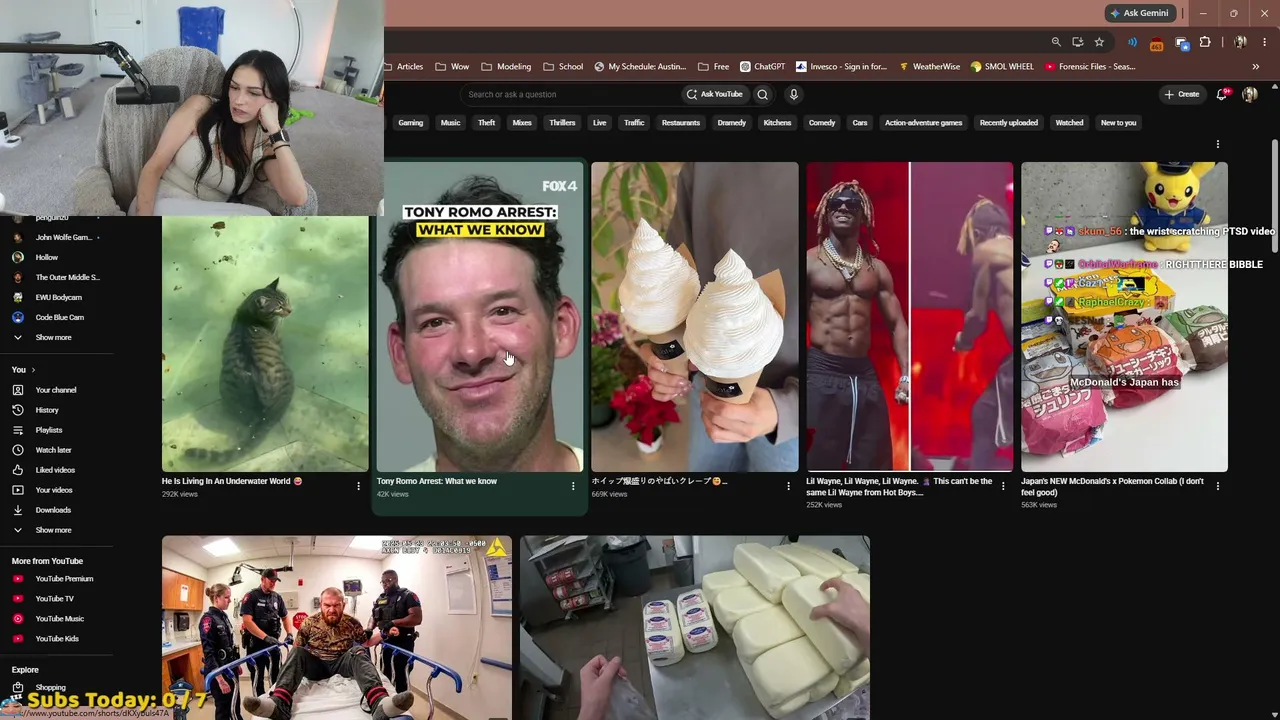
Task: Start voice search with the microphone icon
Action: pyautogui.click(x=794, y=94)
